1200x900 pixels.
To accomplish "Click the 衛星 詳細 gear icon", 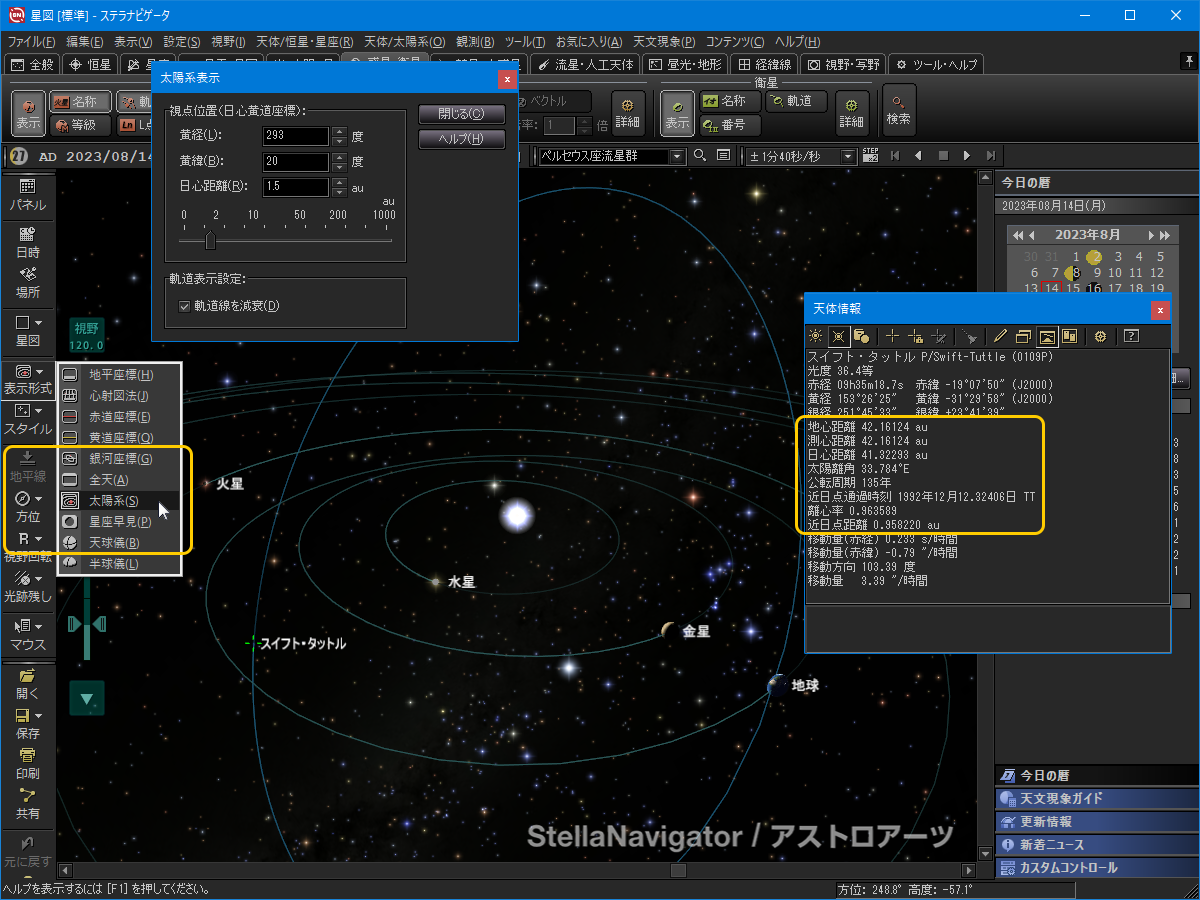I will [852, 112].
